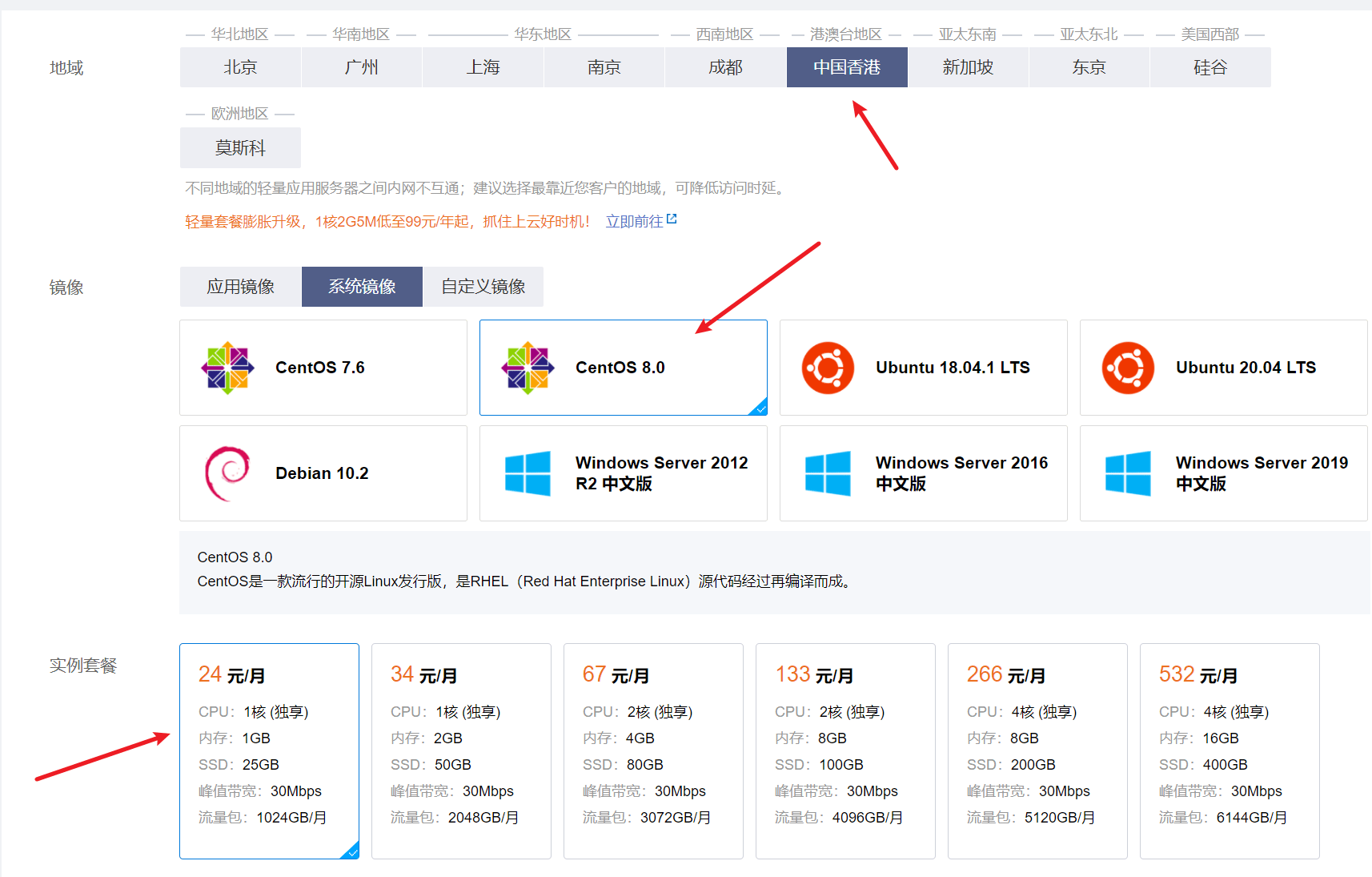Open the 立即前往 link
The width and height of the screenshot is (1372, 877).
click(634, 221)
